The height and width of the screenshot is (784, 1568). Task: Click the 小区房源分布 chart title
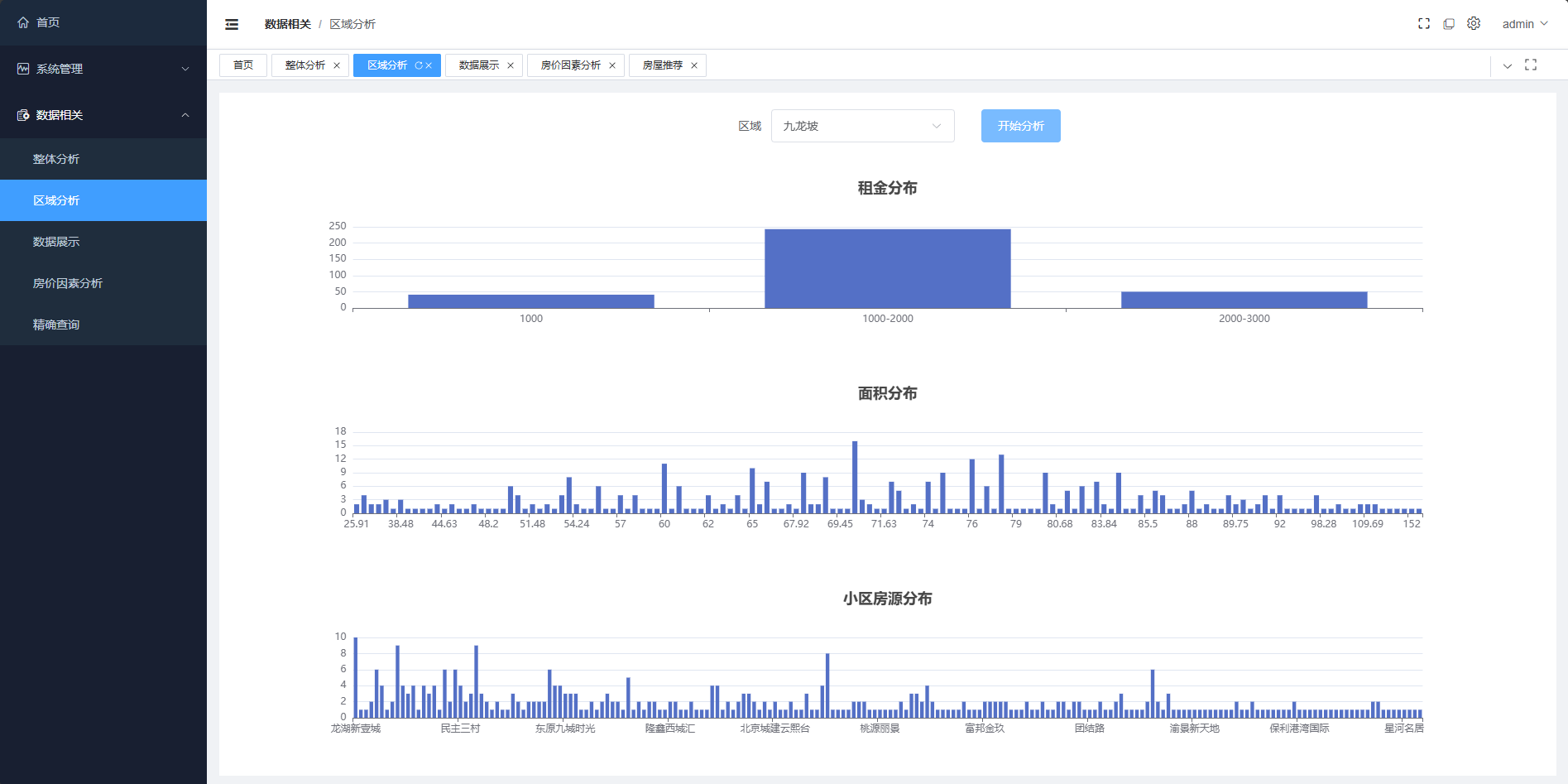click(887, 599)
